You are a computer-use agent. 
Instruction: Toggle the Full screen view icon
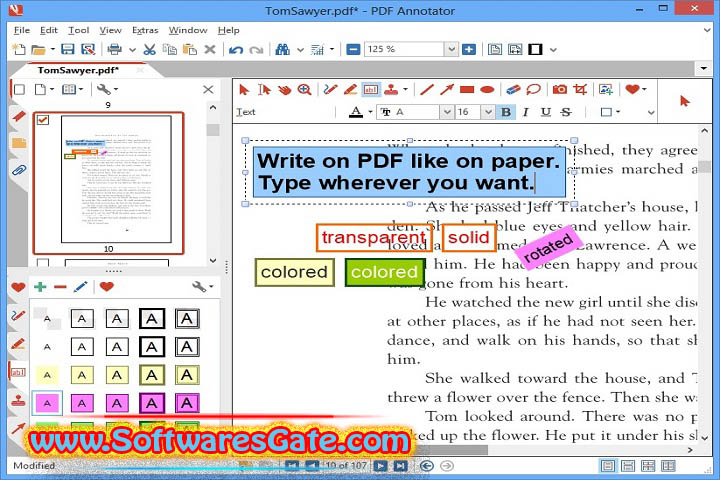tap(535, 49)
